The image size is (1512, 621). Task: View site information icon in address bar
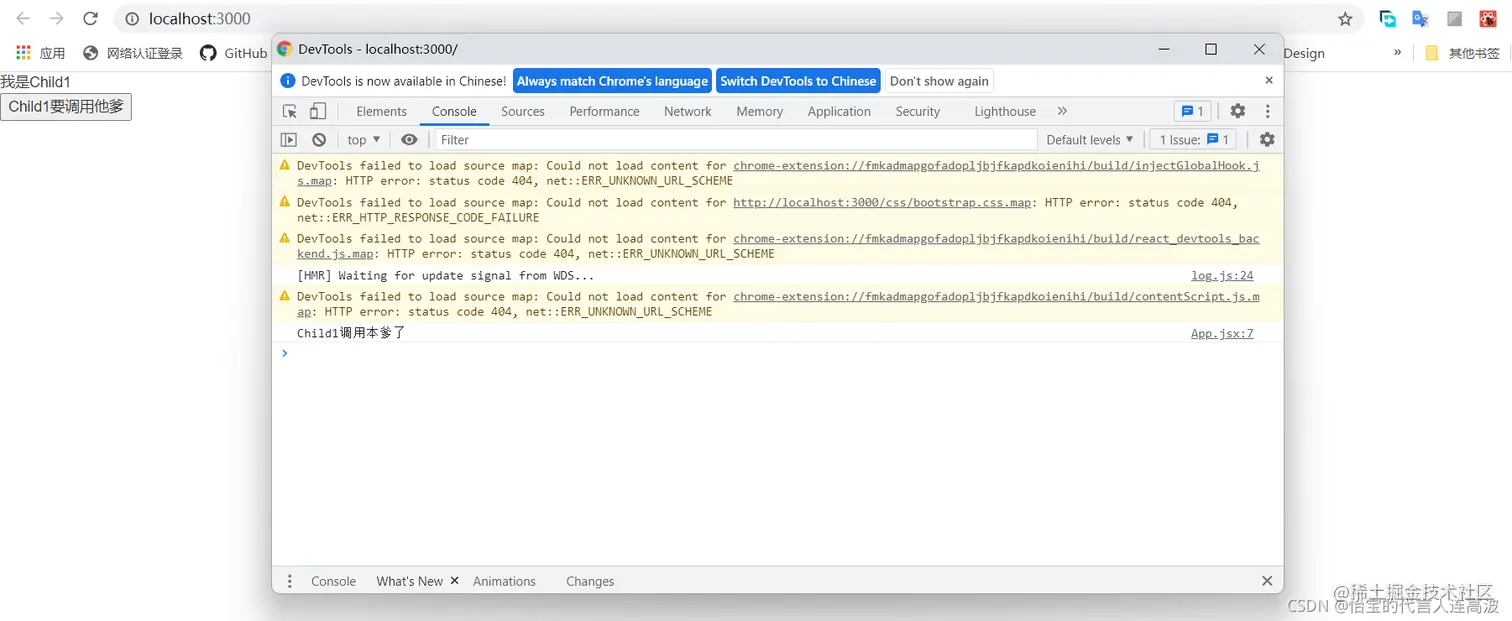pyautogui.click(x=132, y=19)
